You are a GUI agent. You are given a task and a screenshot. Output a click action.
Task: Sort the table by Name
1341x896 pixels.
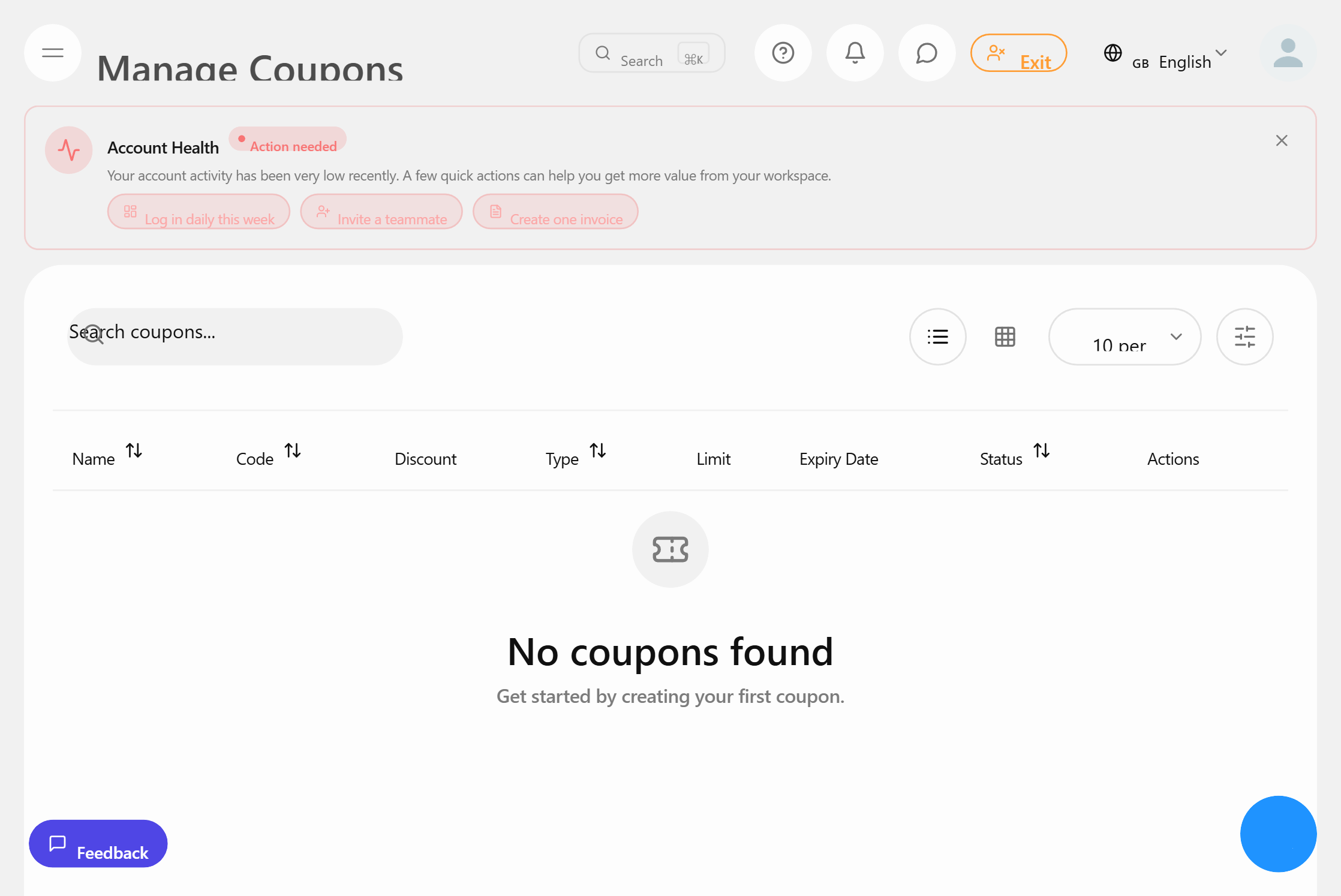tap(134, 450)
